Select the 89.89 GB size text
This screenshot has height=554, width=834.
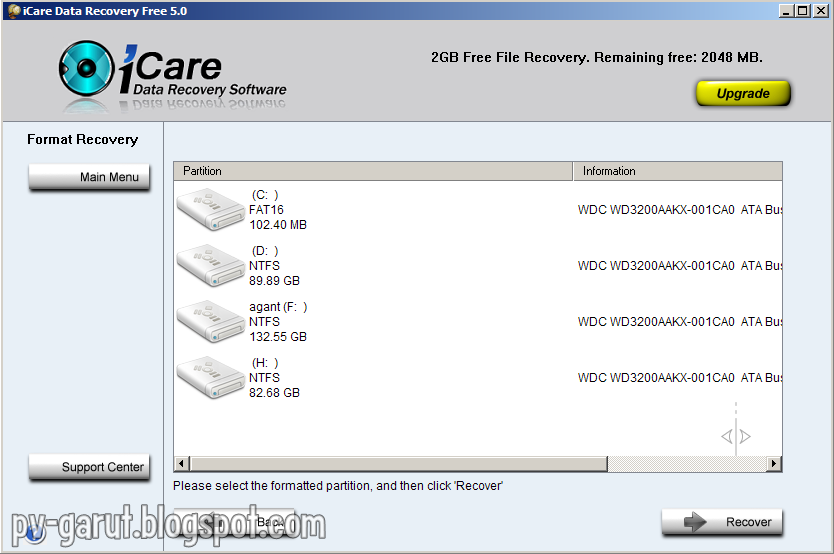click(x=274, y=281)
